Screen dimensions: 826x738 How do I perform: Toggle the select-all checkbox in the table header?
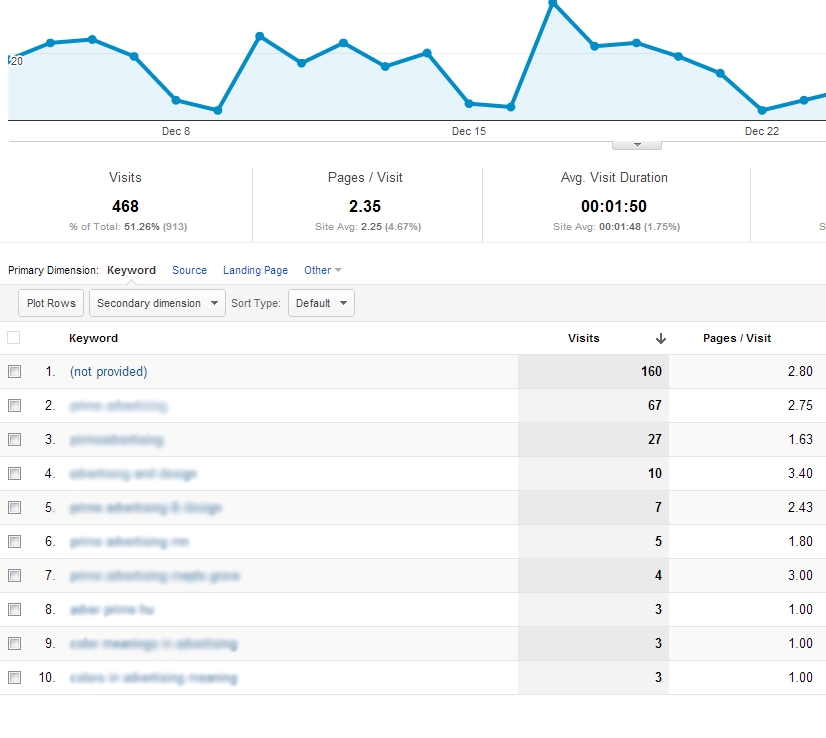coord(14,338)
